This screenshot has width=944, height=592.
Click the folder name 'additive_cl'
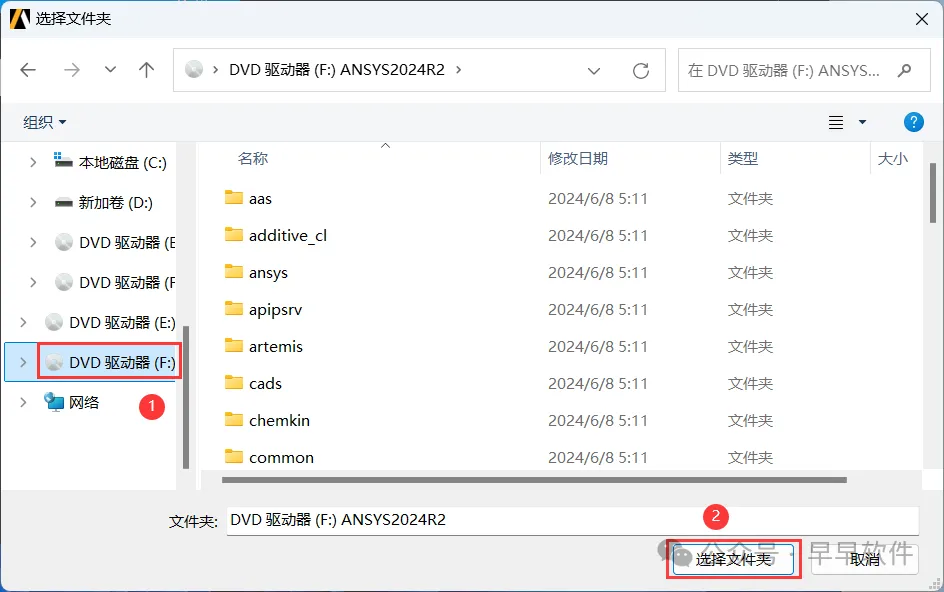pos(288,235)
